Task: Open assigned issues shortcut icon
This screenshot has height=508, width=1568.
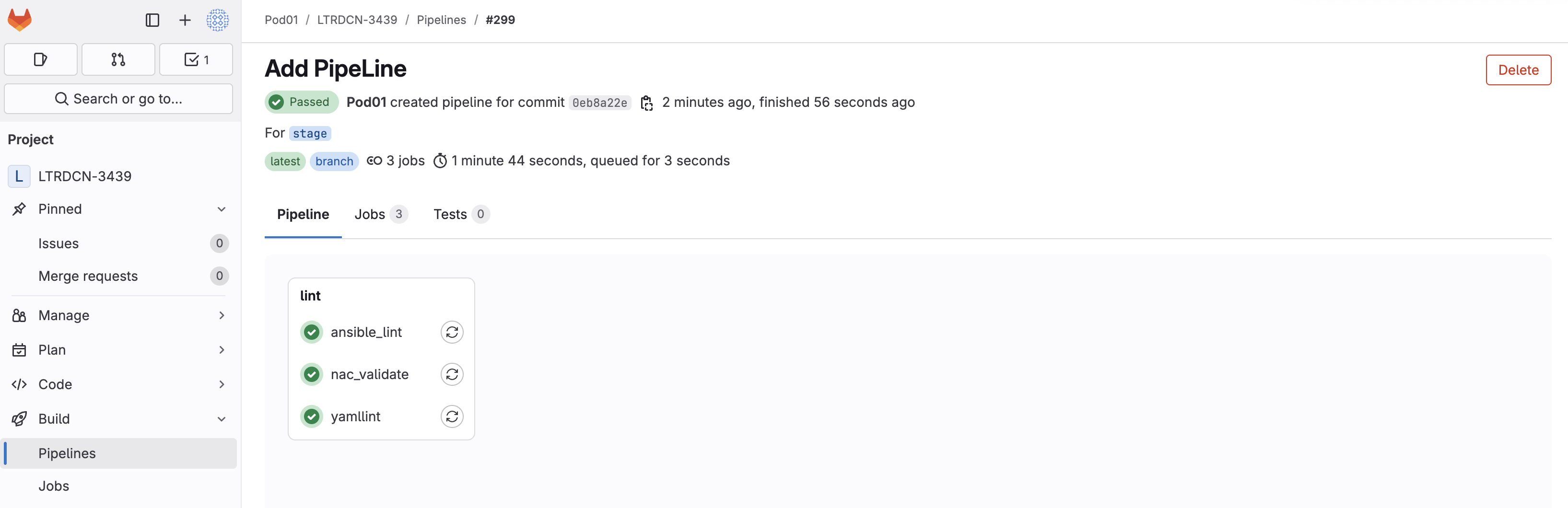Action: pyautogui.click(x=41, y=59)
